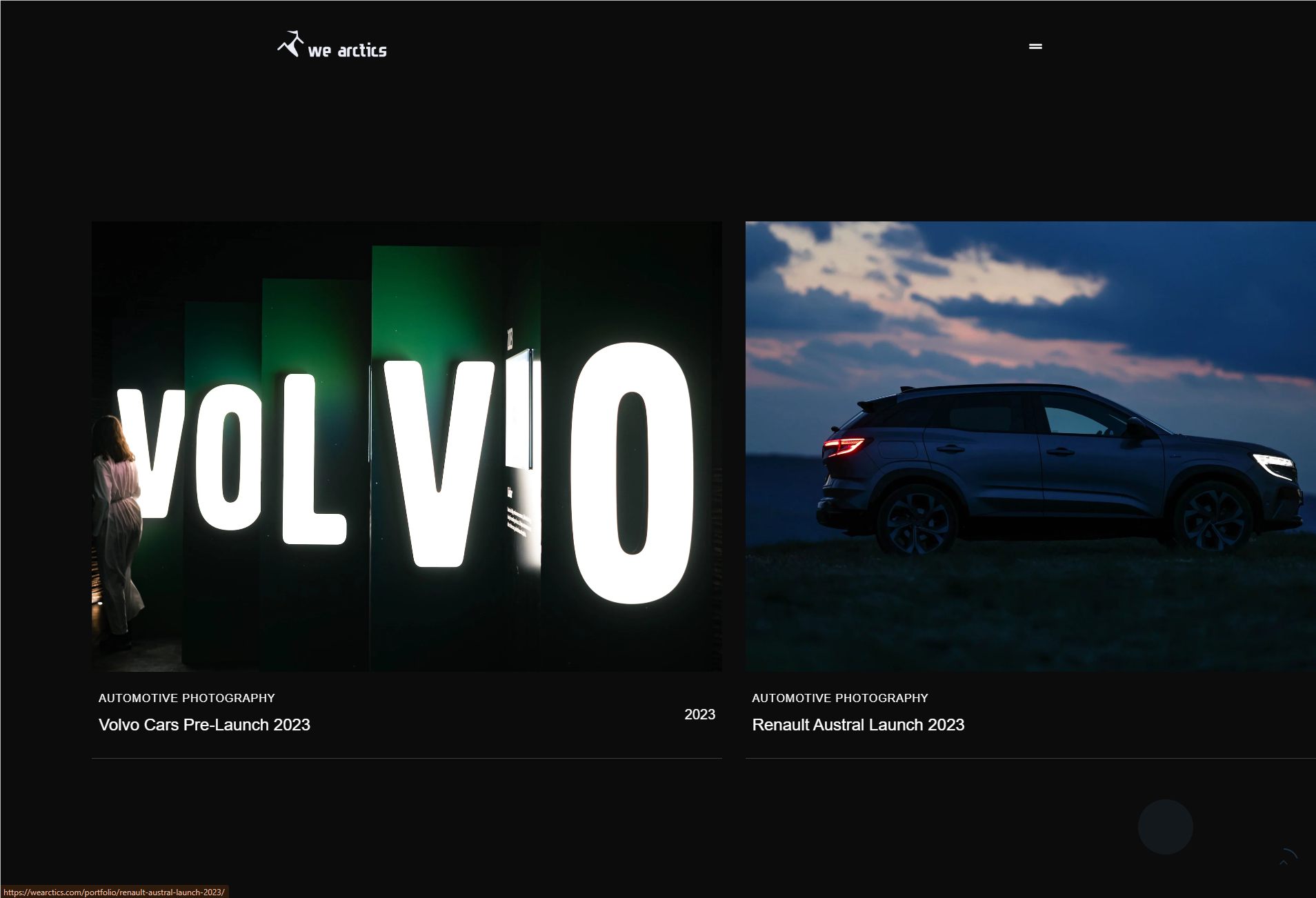Open Volvo Cars Pre-Launch 2023 title
This screenshot has width=1316, height=898.
pyautogui.click(x=204, y=725)
